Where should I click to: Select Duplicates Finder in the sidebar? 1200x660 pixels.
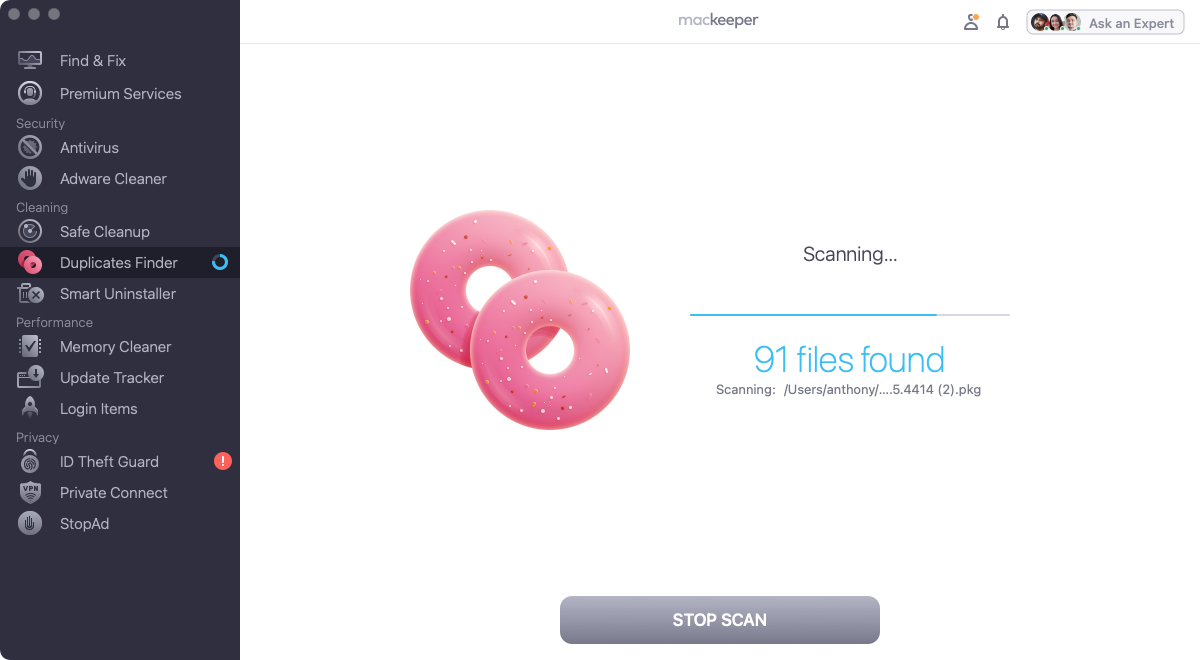120,262
